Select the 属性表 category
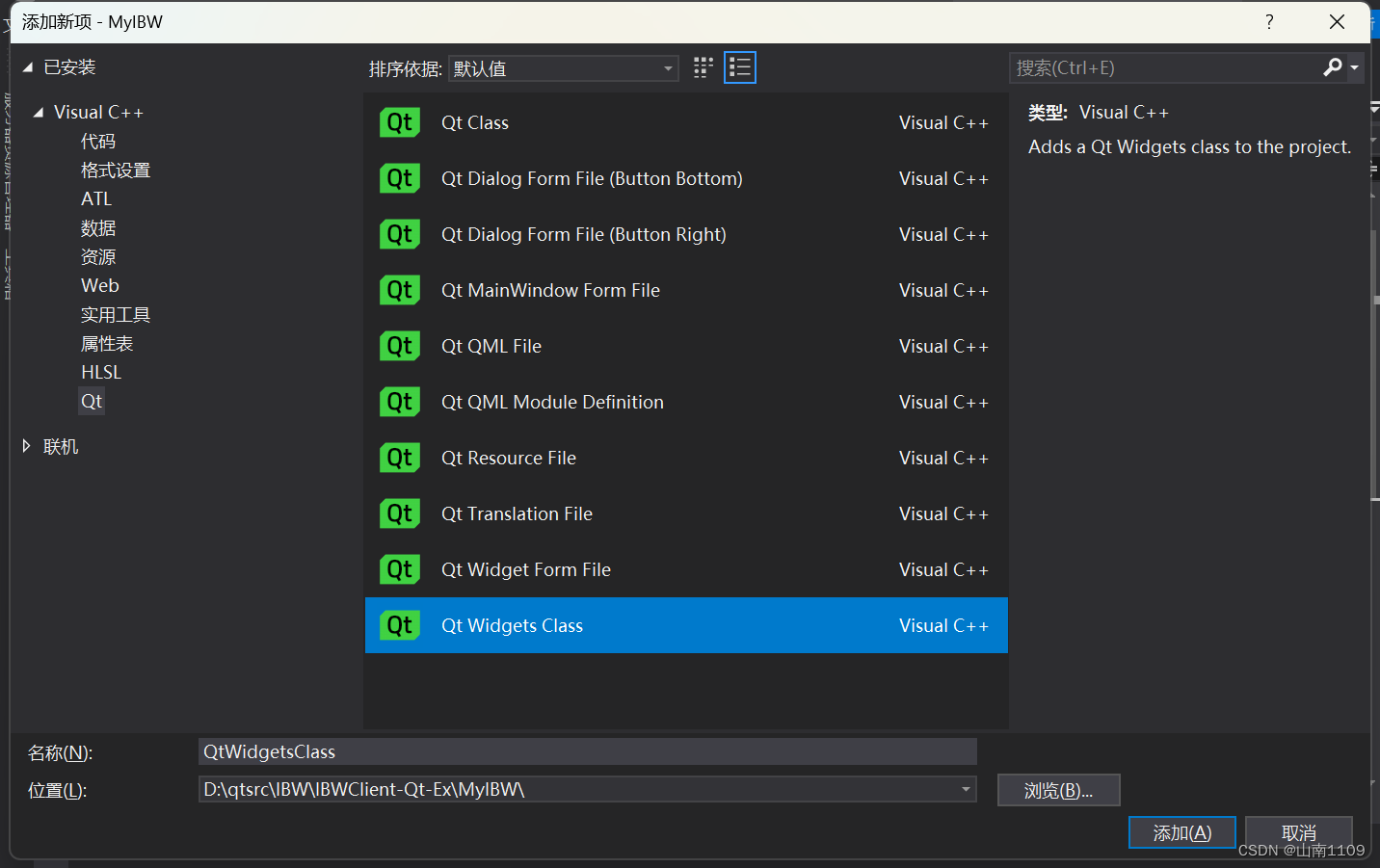1380x868 pixels. 107,344
